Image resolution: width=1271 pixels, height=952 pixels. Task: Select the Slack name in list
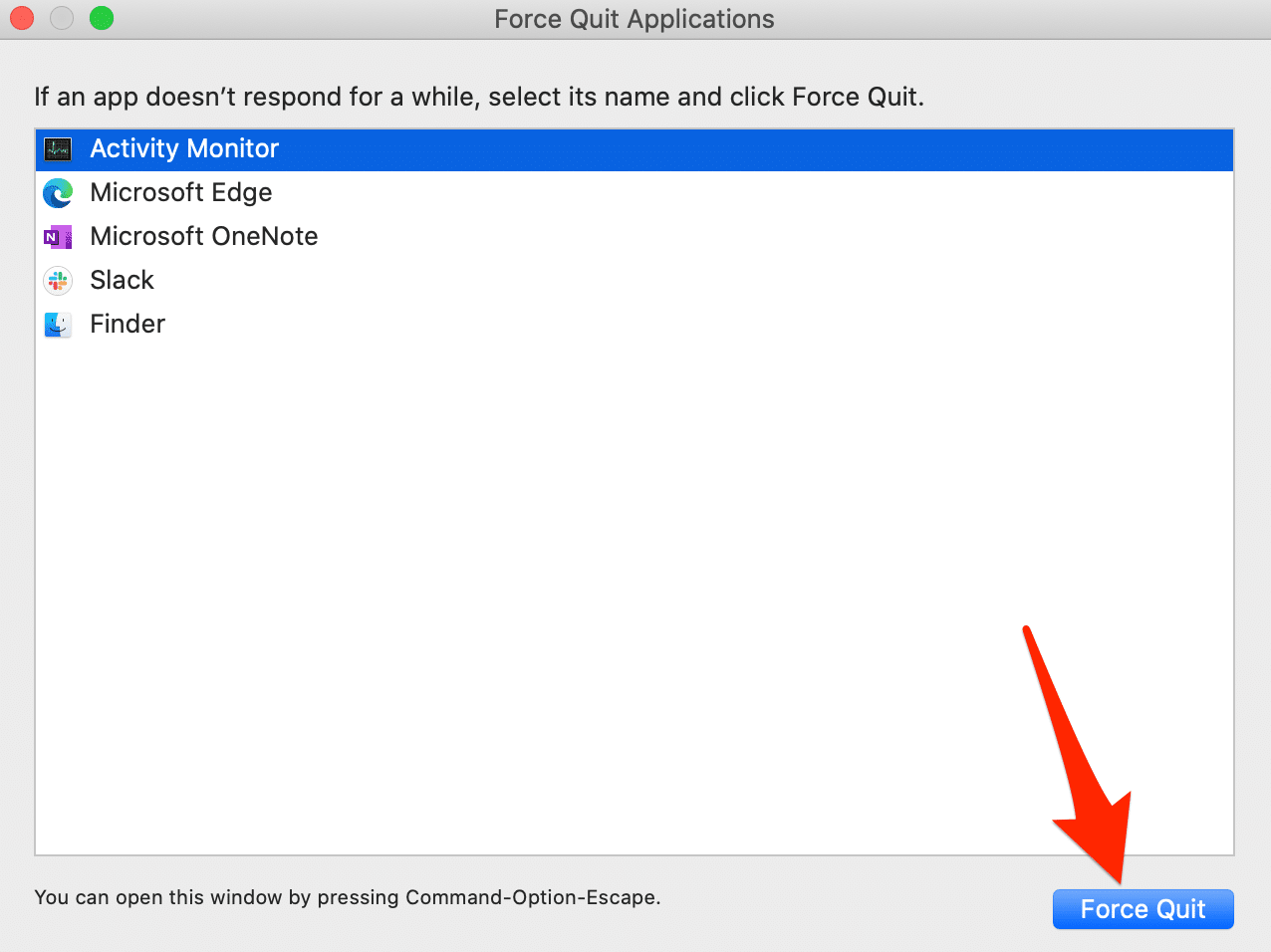(x=122, y=281)
